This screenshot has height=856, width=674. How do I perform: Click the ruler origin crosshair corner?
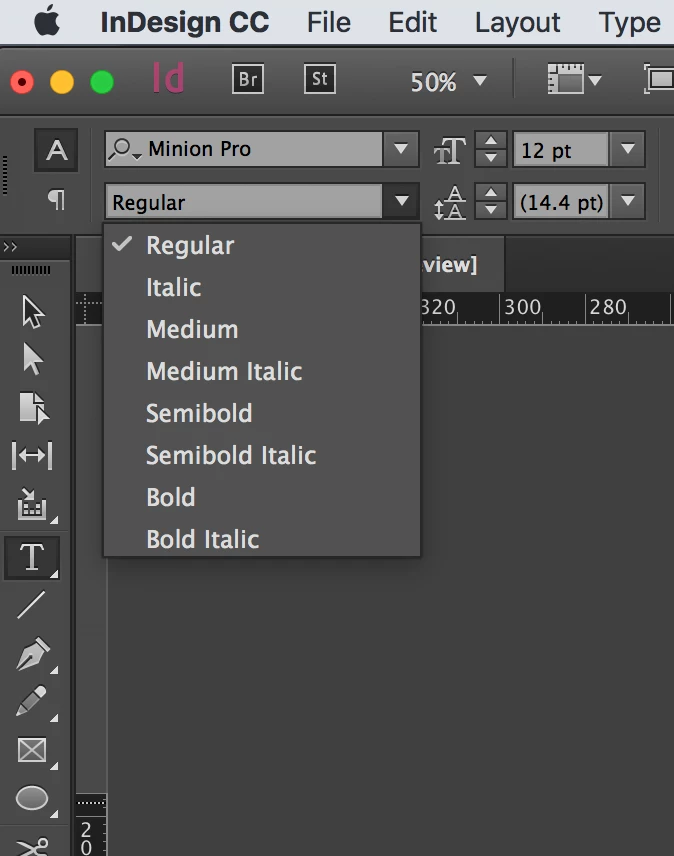coord(88,308)
